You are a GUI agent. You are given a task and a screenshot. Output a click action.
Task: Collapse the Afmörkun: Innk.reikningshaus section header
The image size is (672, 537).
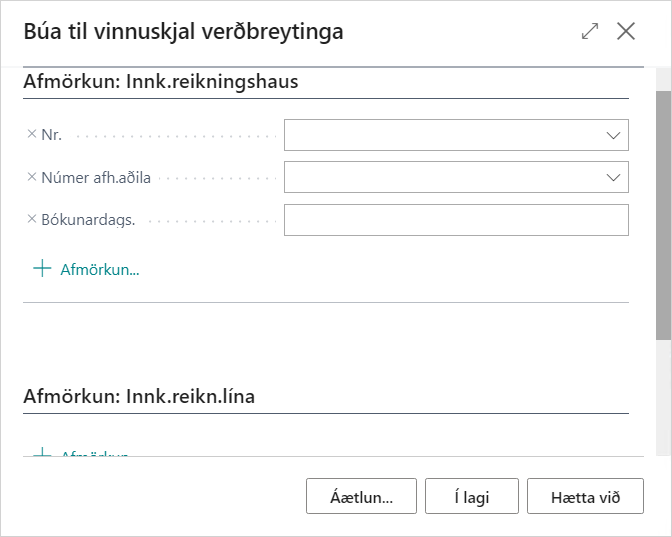click(x=161, y=82)
